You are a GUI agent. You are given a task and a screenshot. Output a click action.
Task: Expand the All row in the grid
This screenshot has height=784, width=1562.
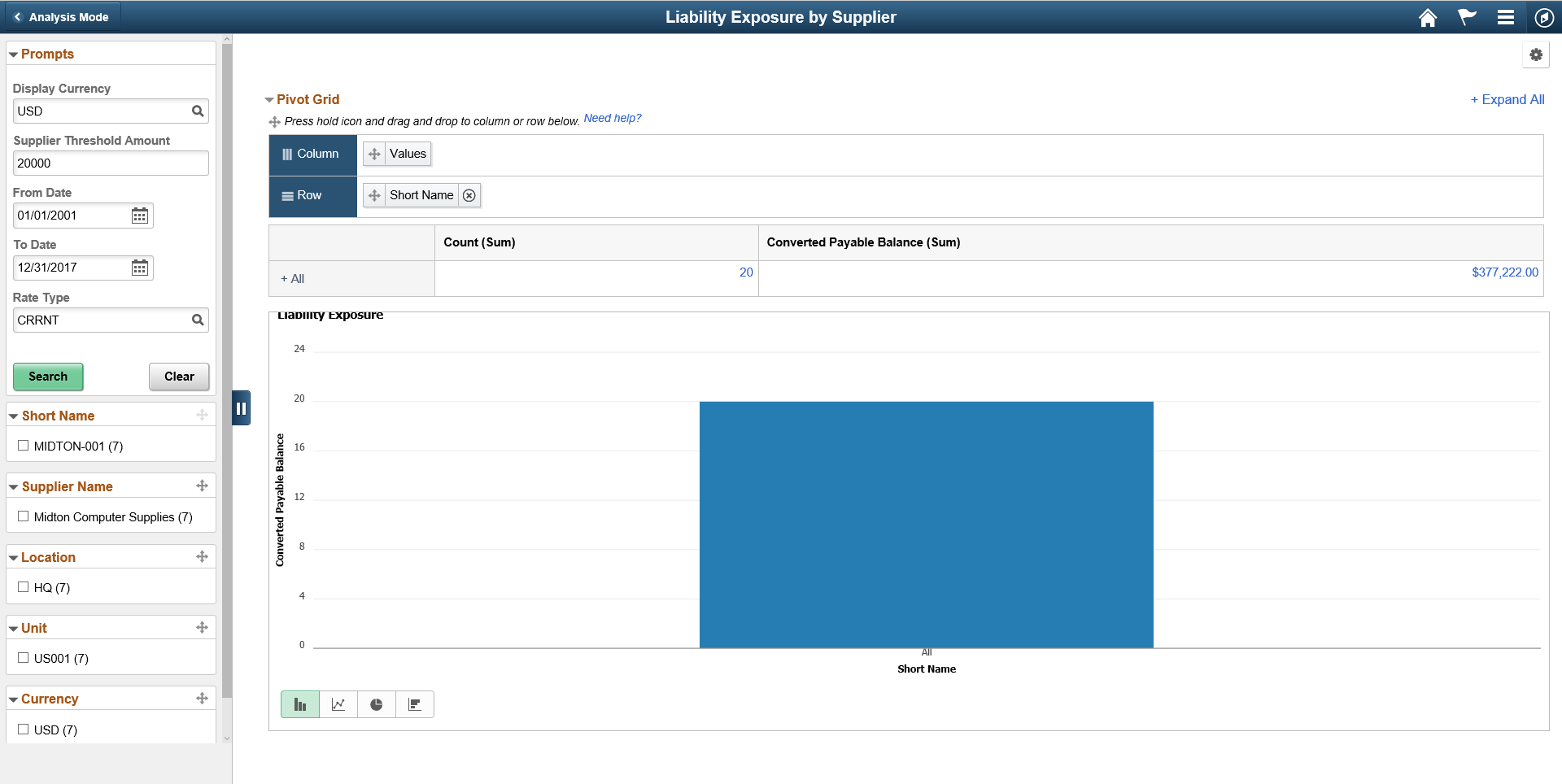[x=292, y=278]
